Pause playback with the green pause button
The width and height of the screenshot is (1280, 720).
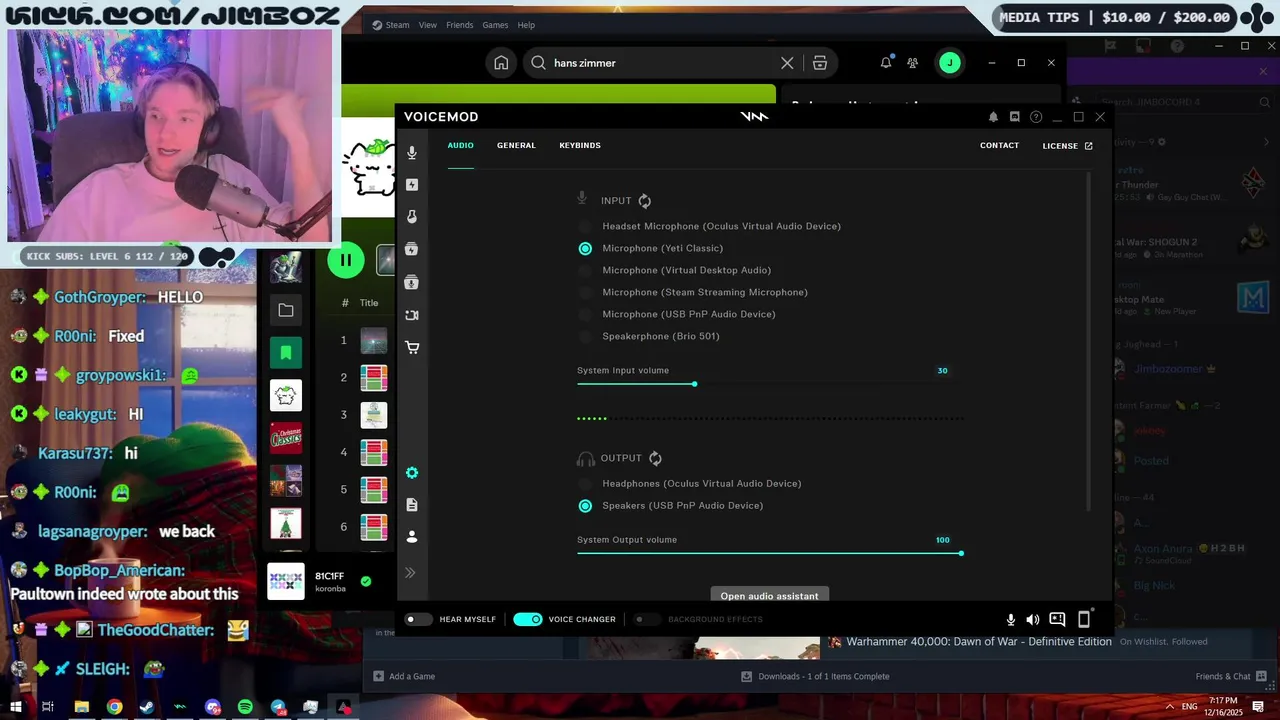click(345, 260)
